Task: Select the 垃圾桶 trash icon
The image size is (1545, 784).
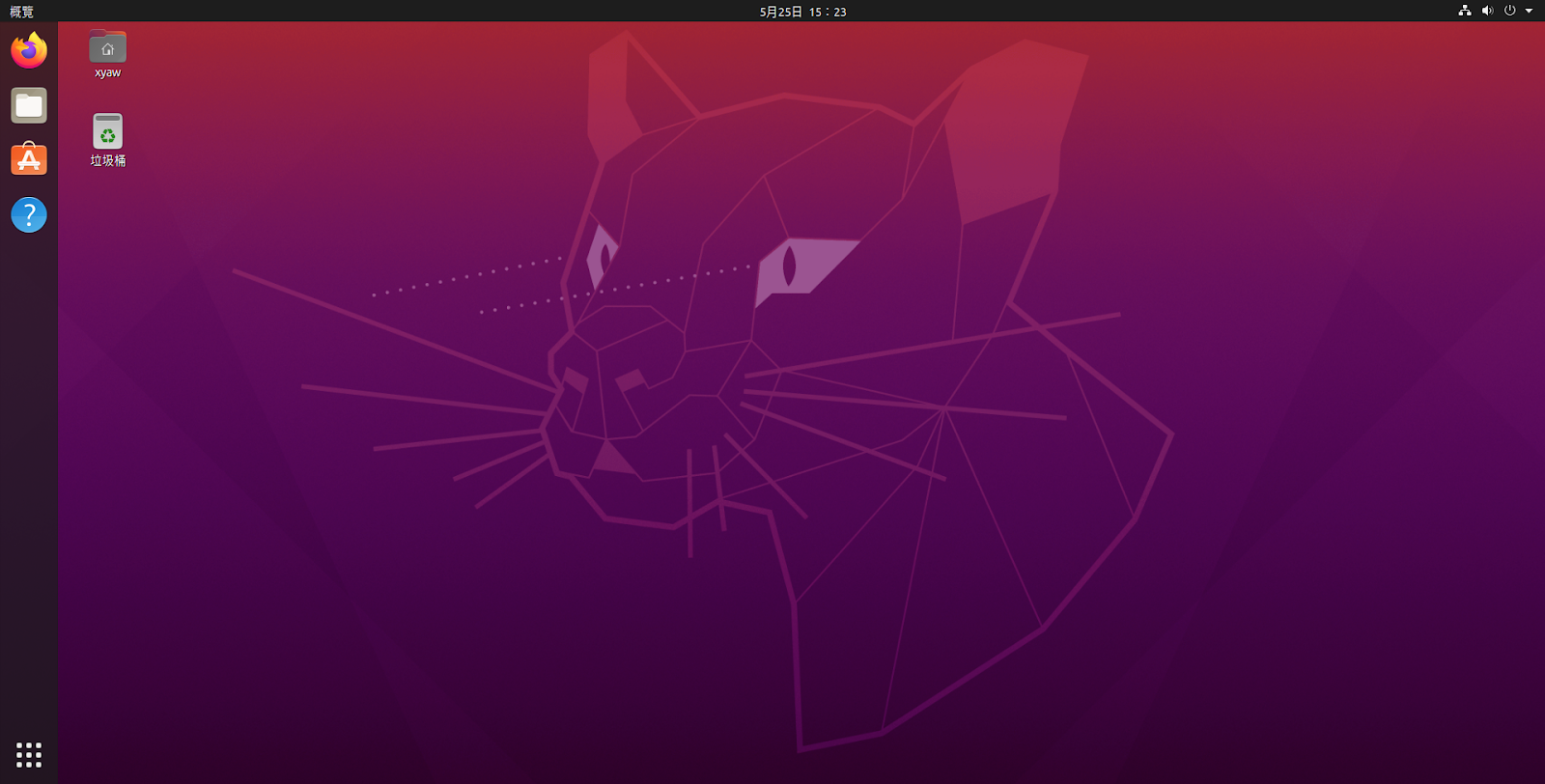Action: (107, 131)
